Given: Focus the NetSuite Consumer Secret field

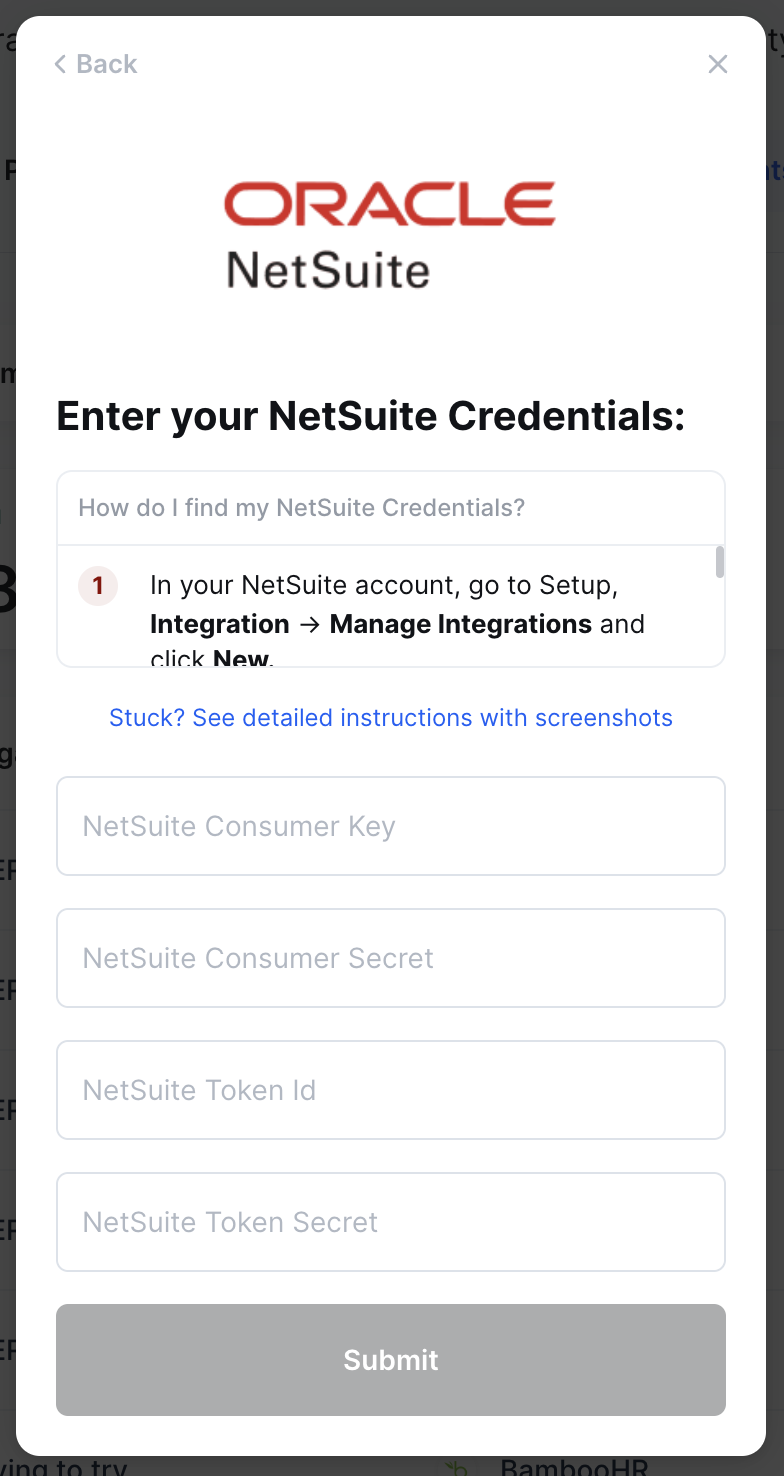Looking at the screenshot, I should tap(391, 958).
